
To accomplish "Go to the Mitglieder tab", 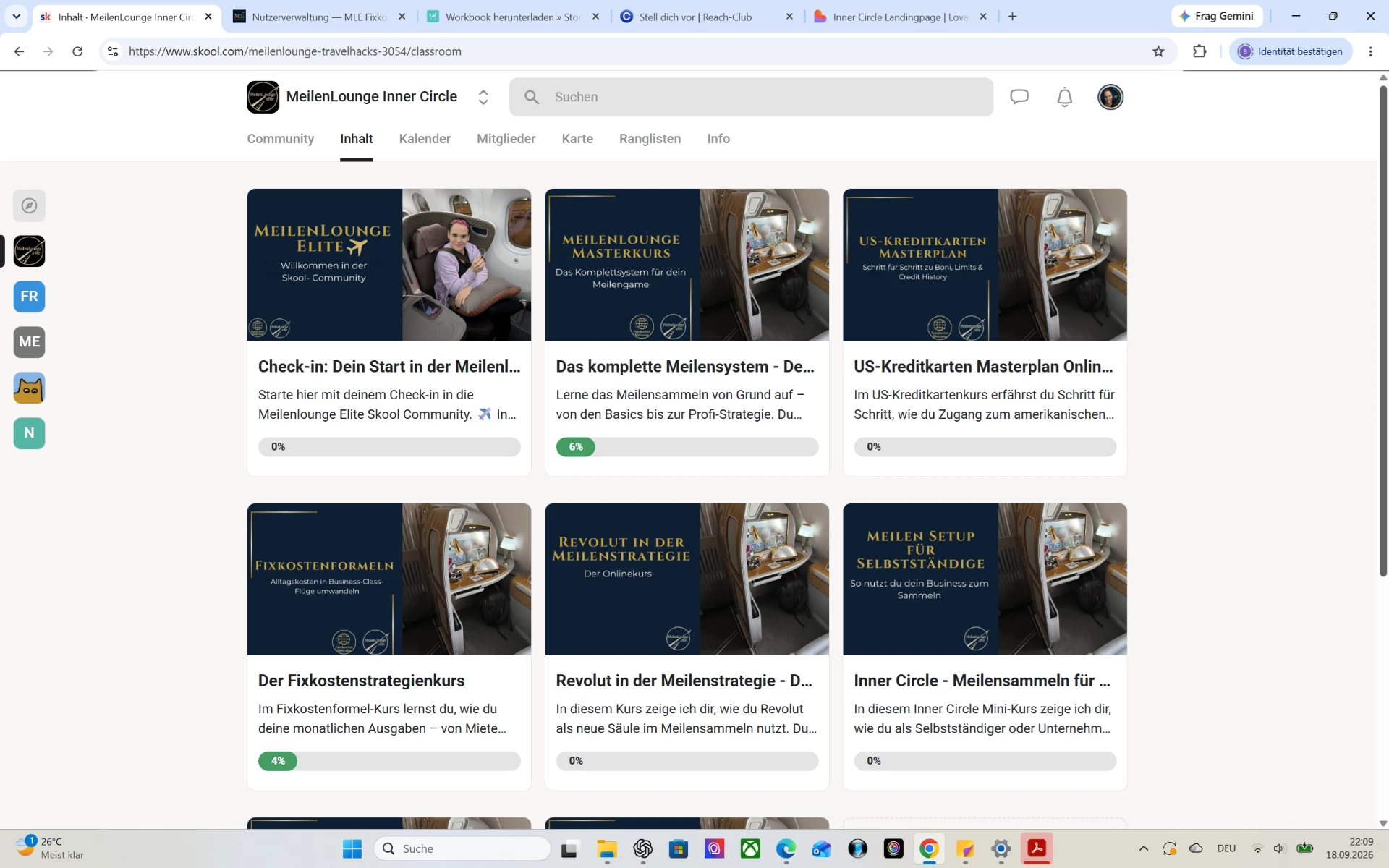I will [x=506, y=139].
